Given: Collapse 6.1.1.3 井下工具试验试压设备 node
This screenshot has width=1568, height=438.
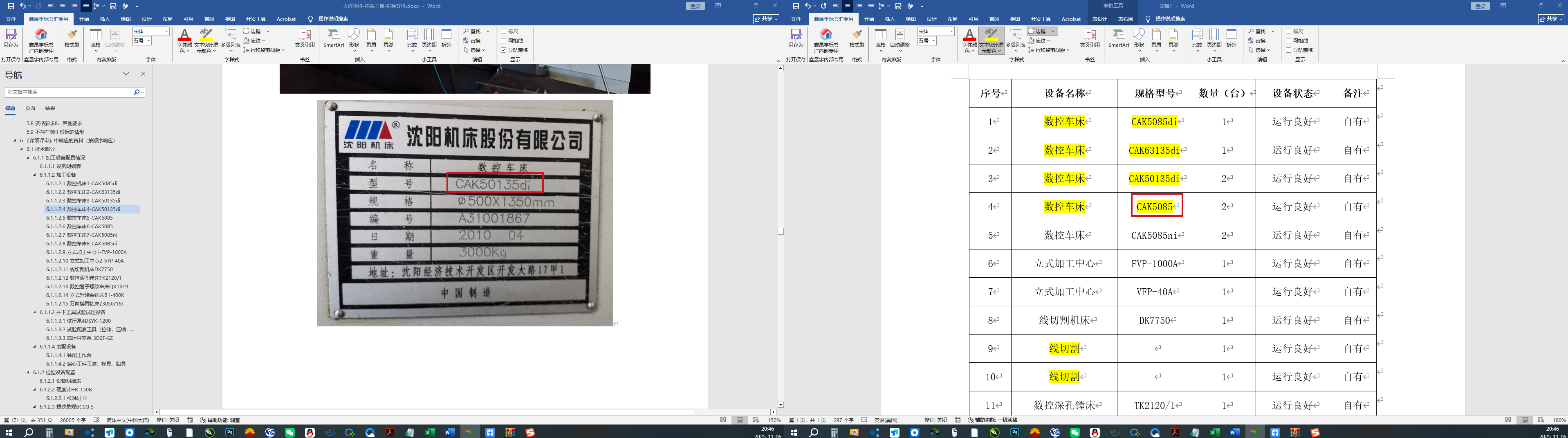Looking at the screenshot, I should (35, 312).
